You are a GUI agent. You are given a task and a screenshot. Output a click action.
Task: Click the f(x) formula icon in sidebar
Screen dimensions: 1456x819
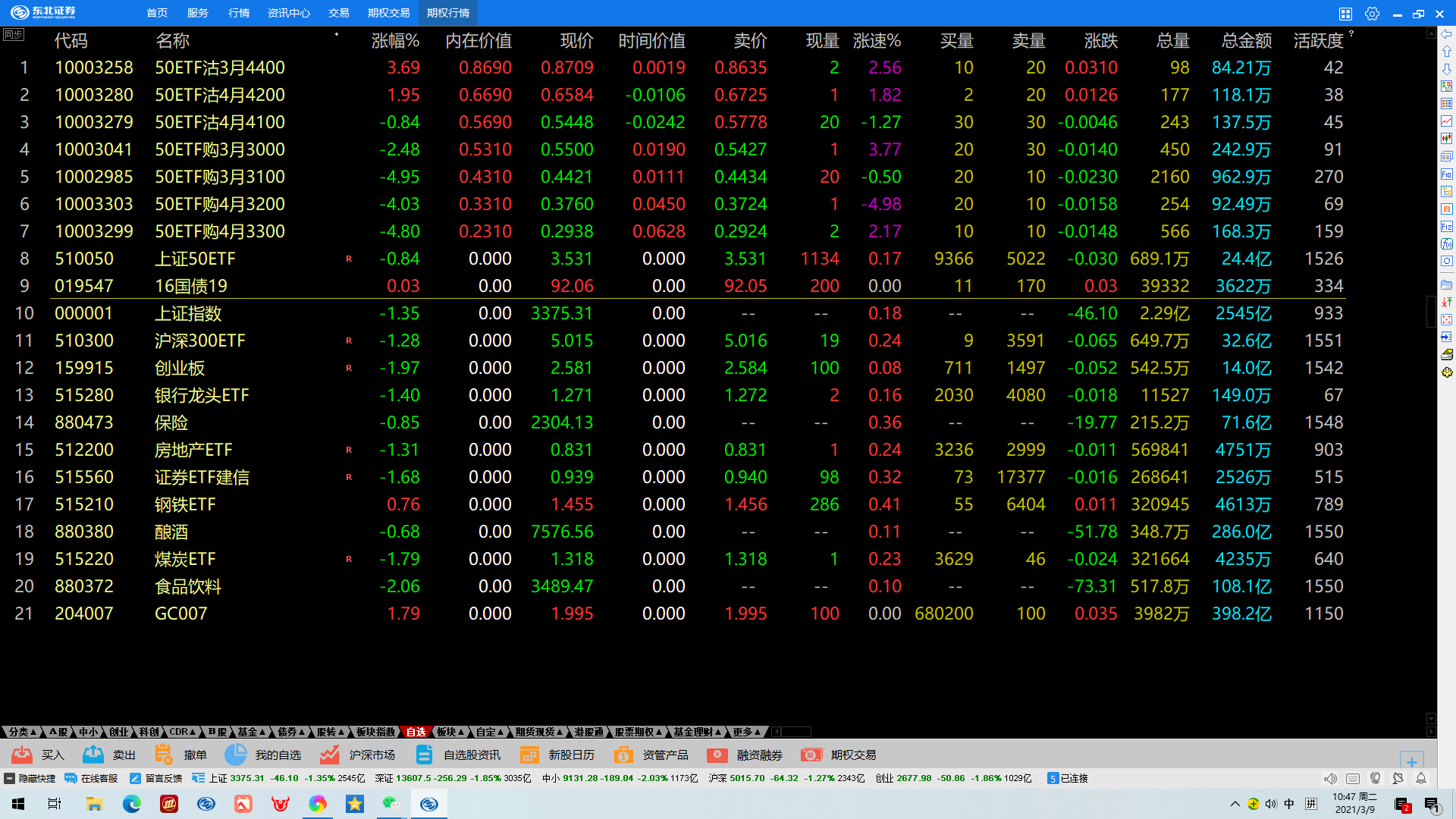1446,243
